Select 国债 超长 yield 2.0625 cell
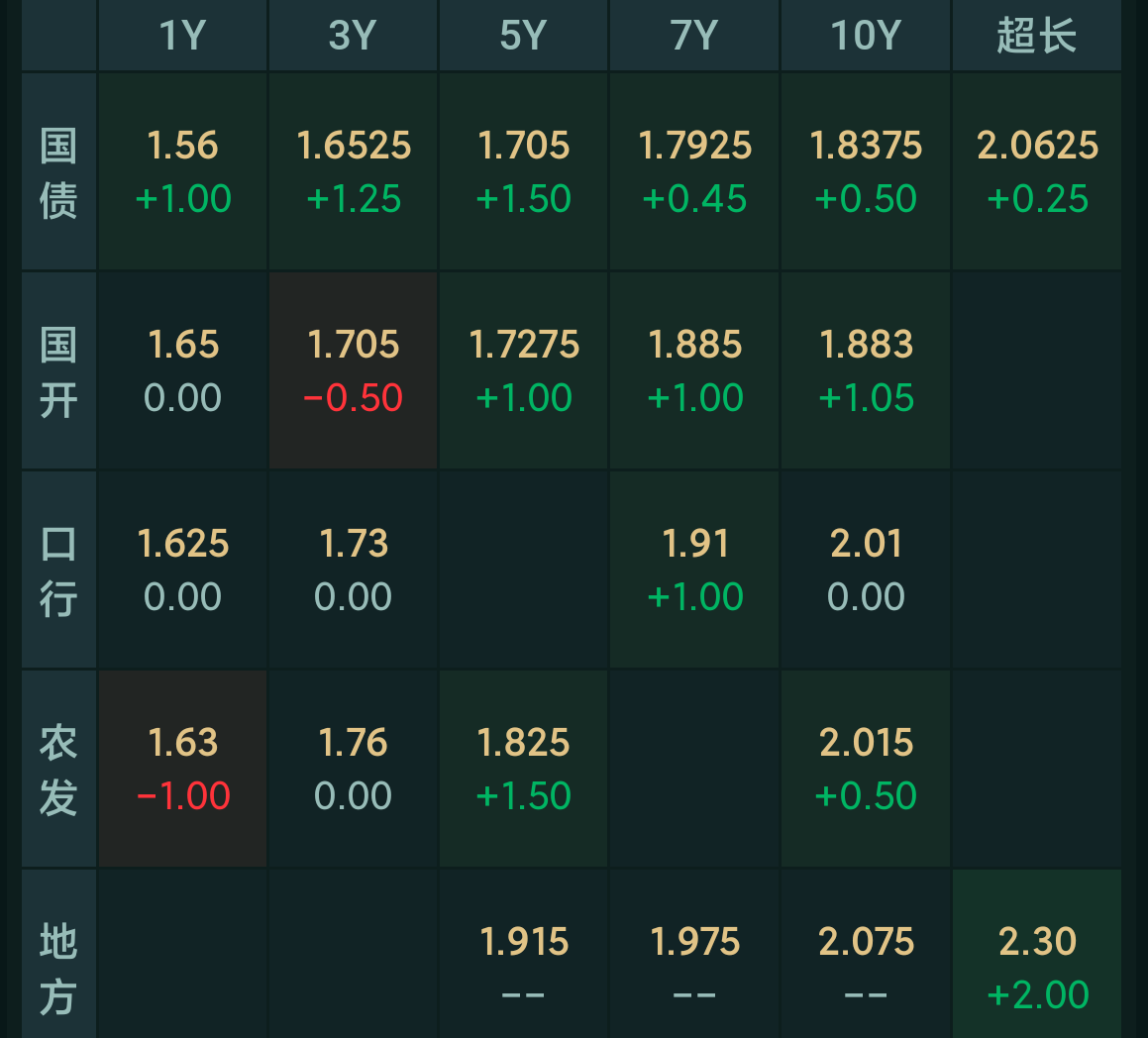Viewport: 1148px width, 1038px height. click(1036, 171)
